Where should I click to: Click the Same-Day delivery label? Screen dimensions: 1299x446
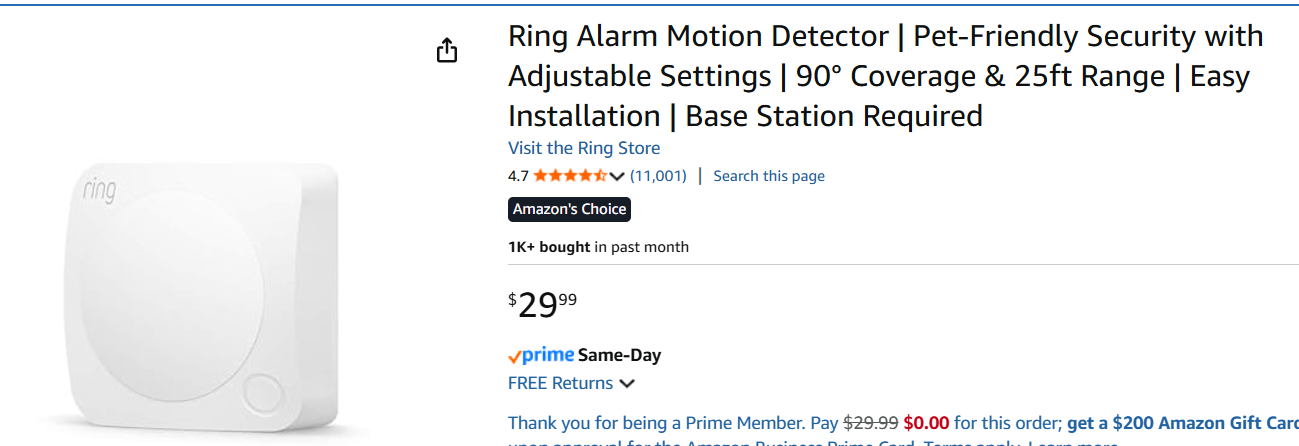point(619,355)
